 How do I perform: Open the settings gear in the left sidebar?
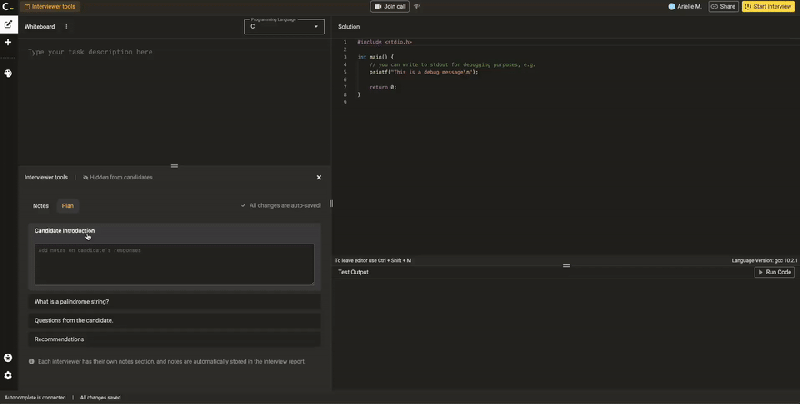point(8,375)
